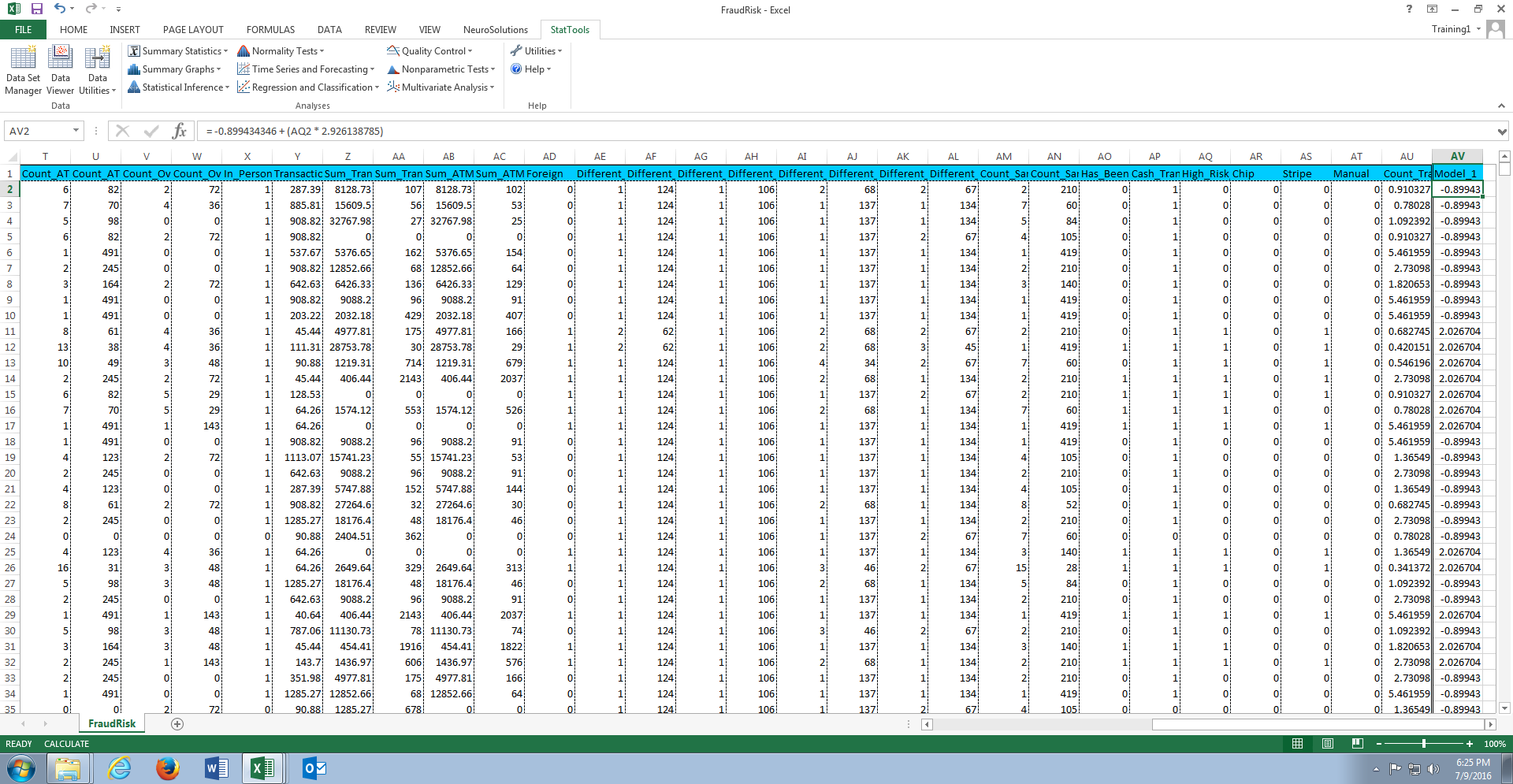The height and width of the screenshot is (784, 1513).
Task: Open Outlook from taskbar
Action: (314, 768)
